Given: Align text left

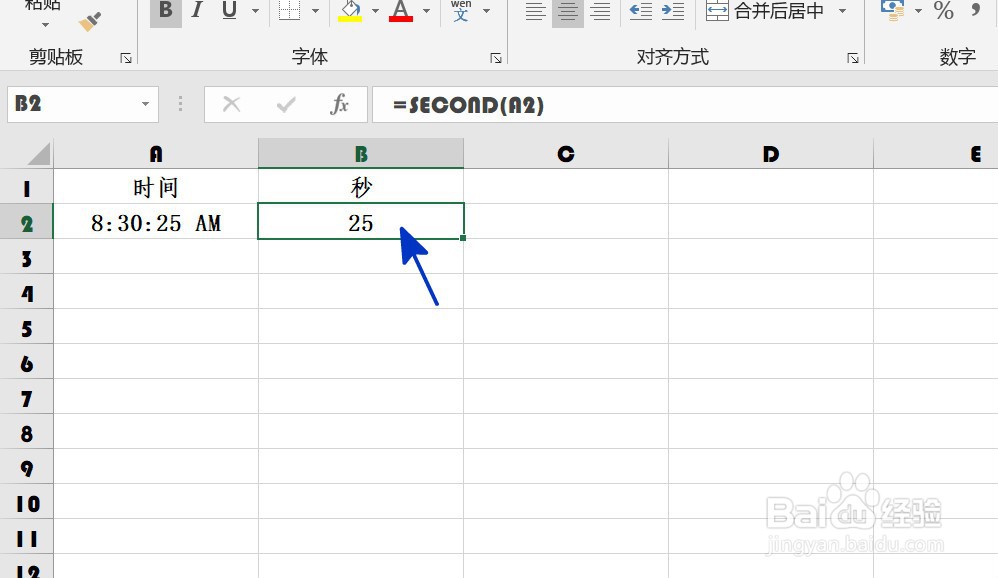Looking at the screenshot, I should pos(535,11).
